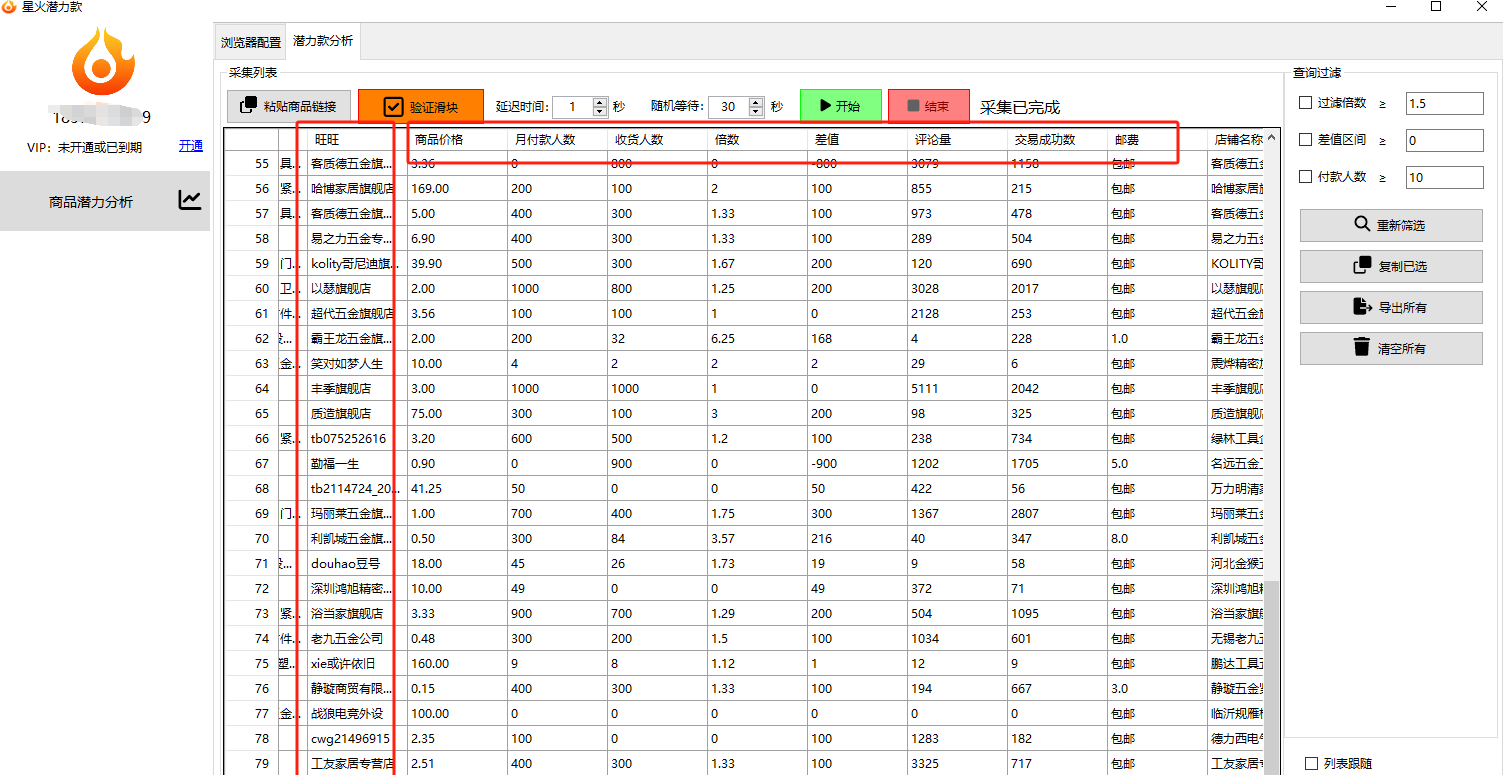The width and height of the screenshot is (1503, 775).
Task: Select the row for 哈博家居旗舰店
Action: [744, 188]
